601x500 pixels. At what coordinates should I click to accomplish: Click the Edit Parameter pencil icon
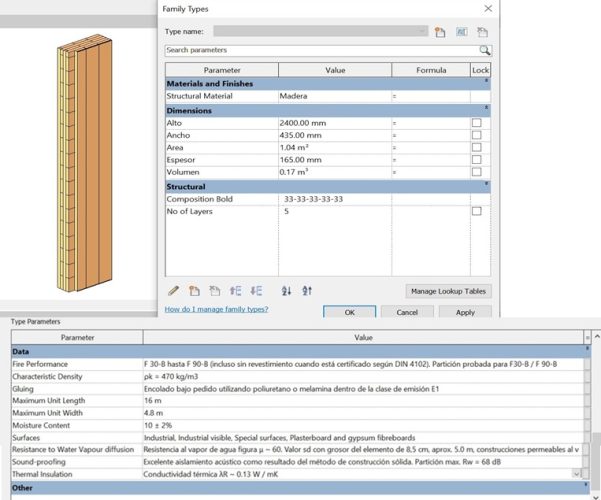click(x=174, y=290)
